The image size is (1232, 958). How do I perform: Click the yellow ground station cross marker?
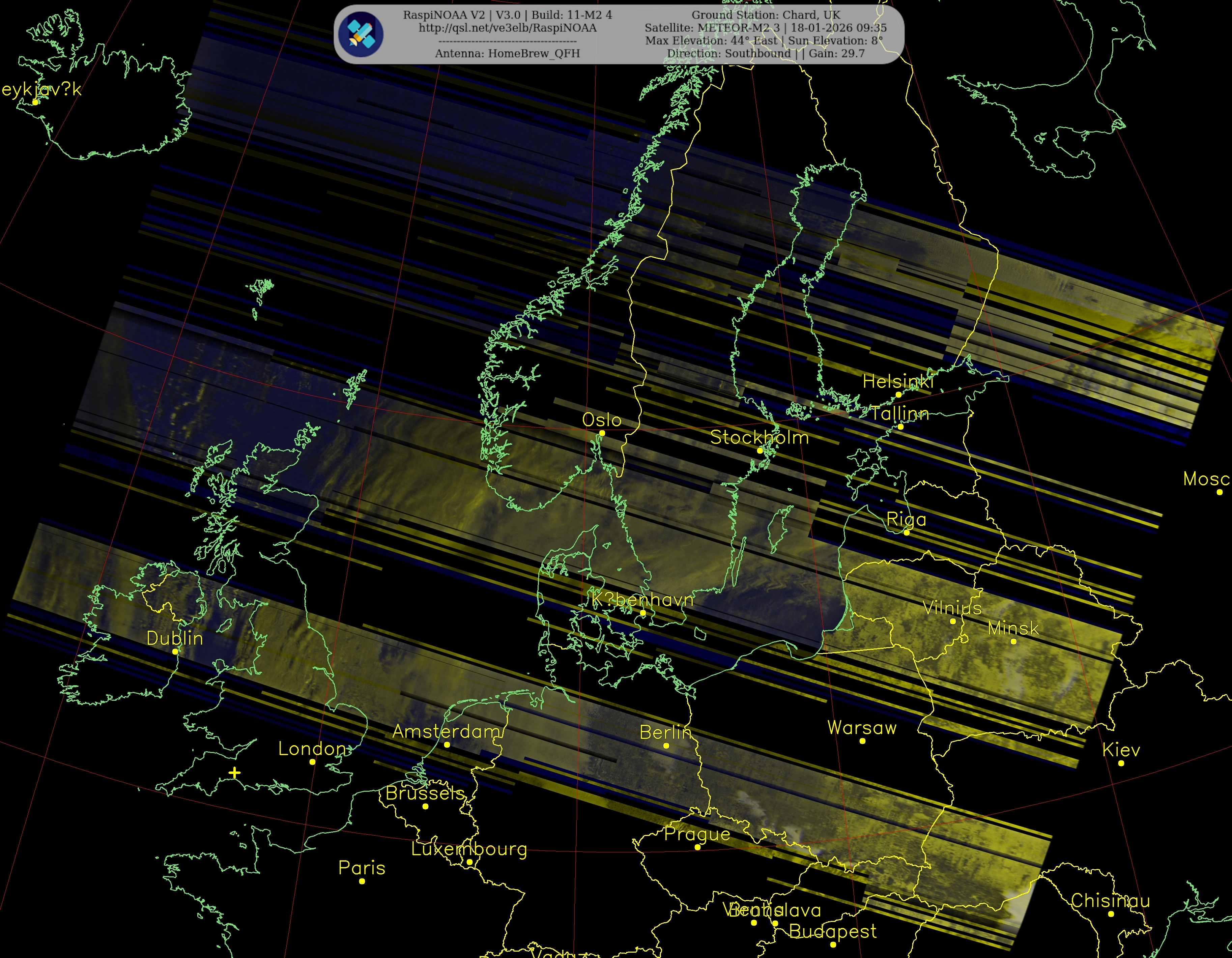(235, 773)
